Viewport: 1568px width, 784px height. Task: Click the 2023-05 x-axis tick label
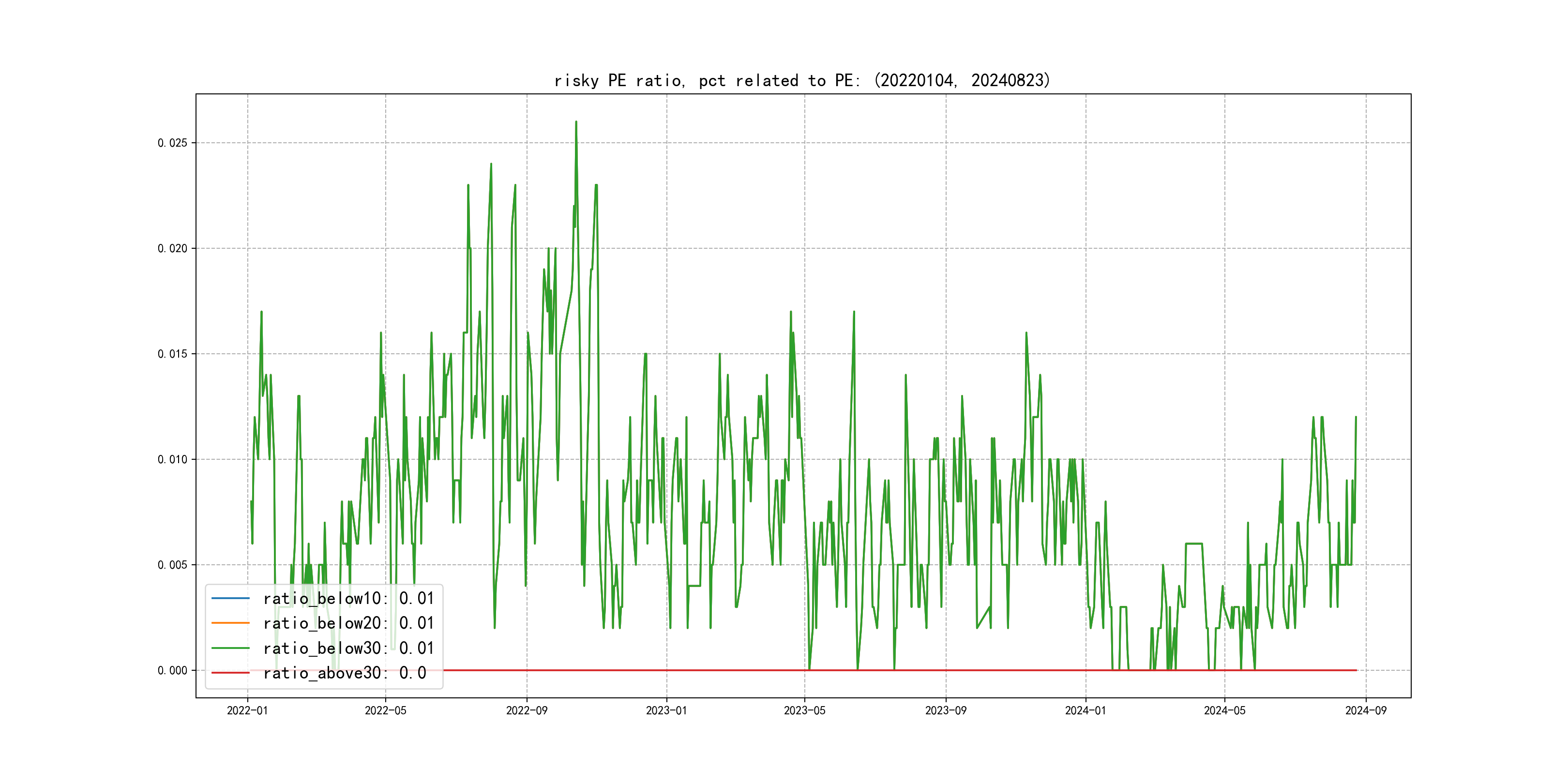click(x=804, y=710)
